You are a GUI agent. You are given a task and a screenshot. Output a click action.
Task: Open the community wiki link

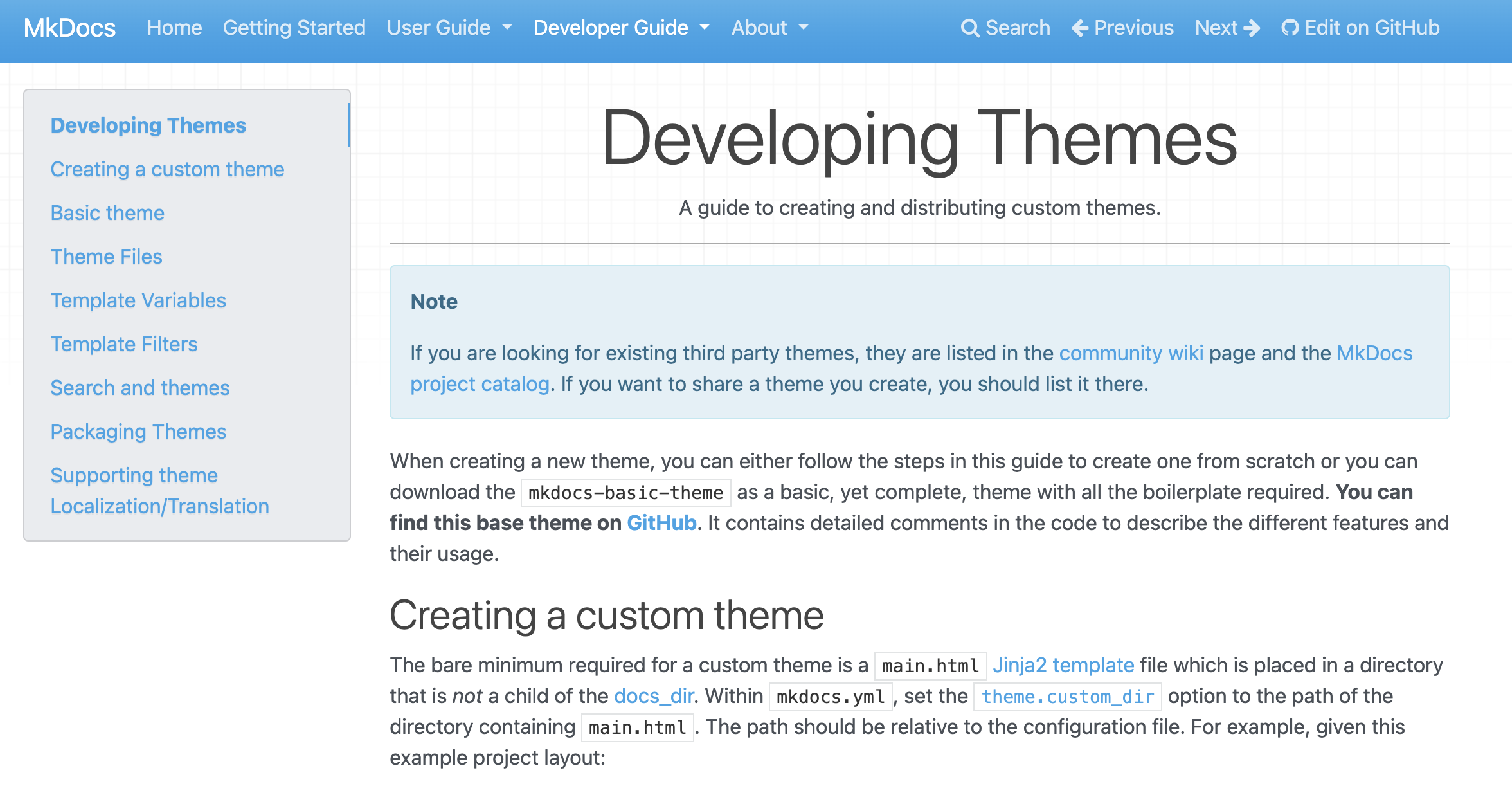pos(1131,353)
